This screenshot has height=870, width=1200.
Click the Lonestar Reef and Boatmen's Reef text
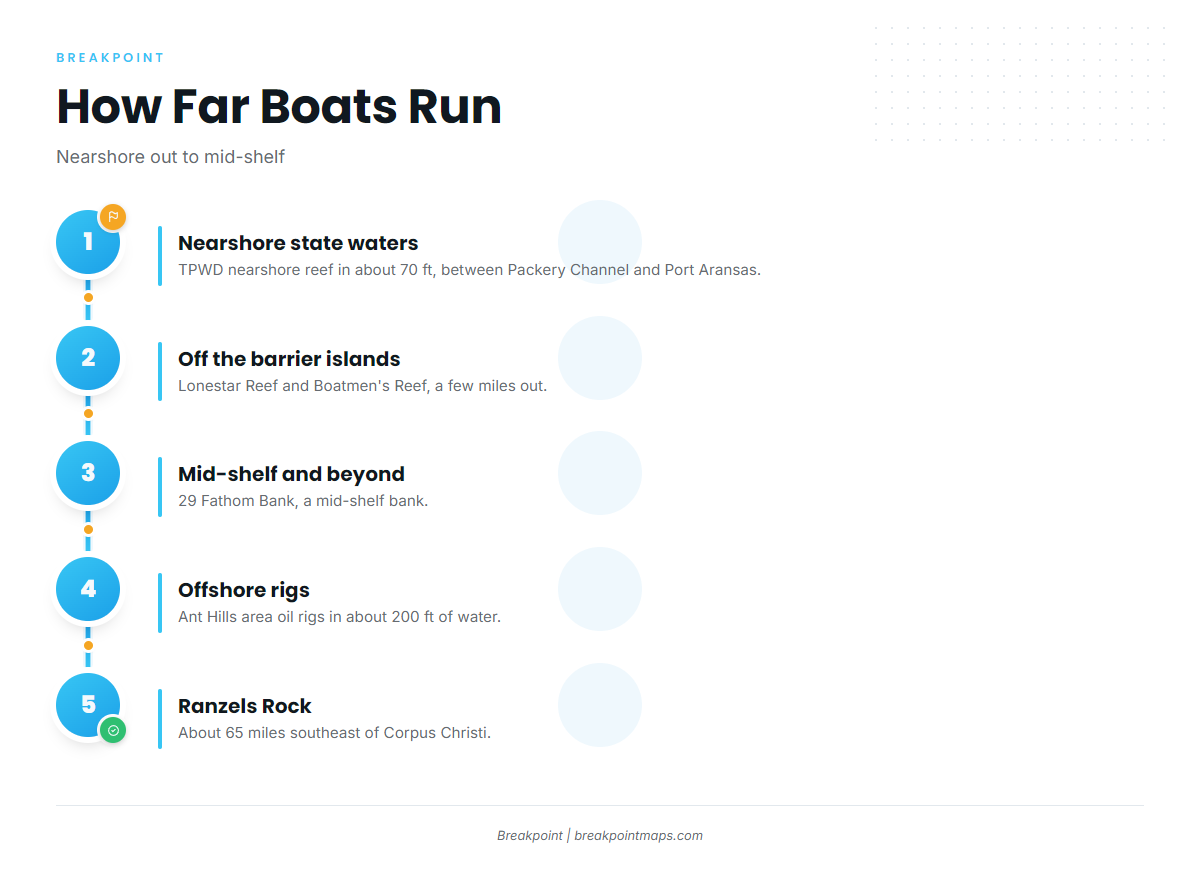[x=362, y=386]
